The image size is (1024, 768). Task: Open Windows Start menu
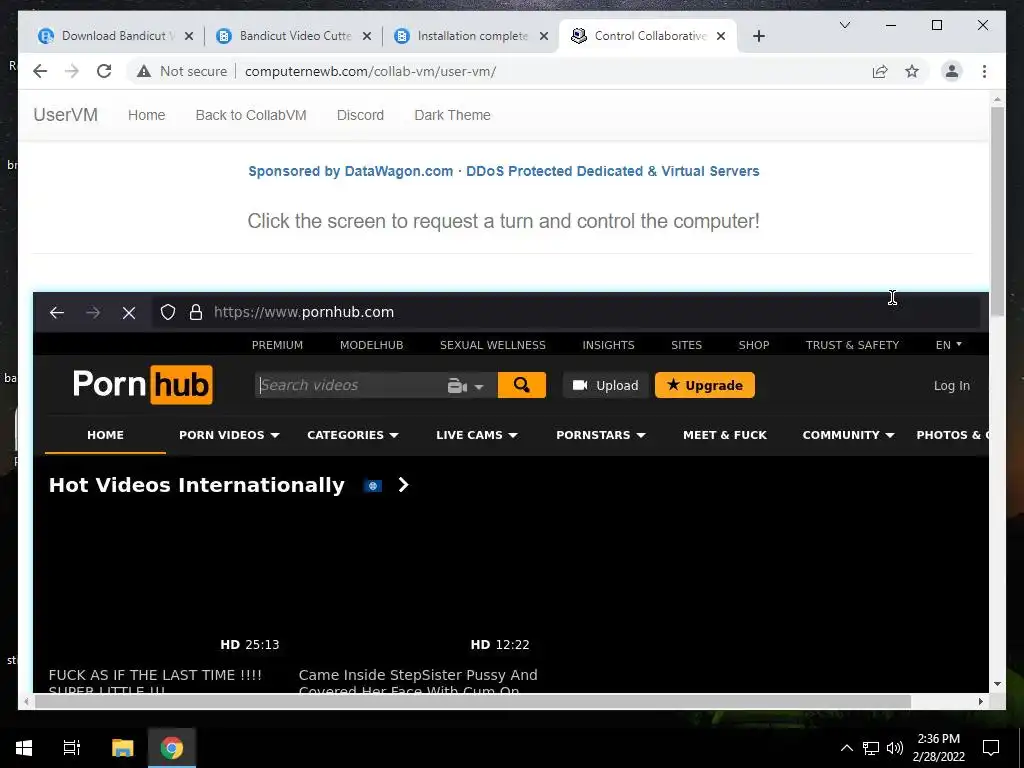[x=24, y=747]
